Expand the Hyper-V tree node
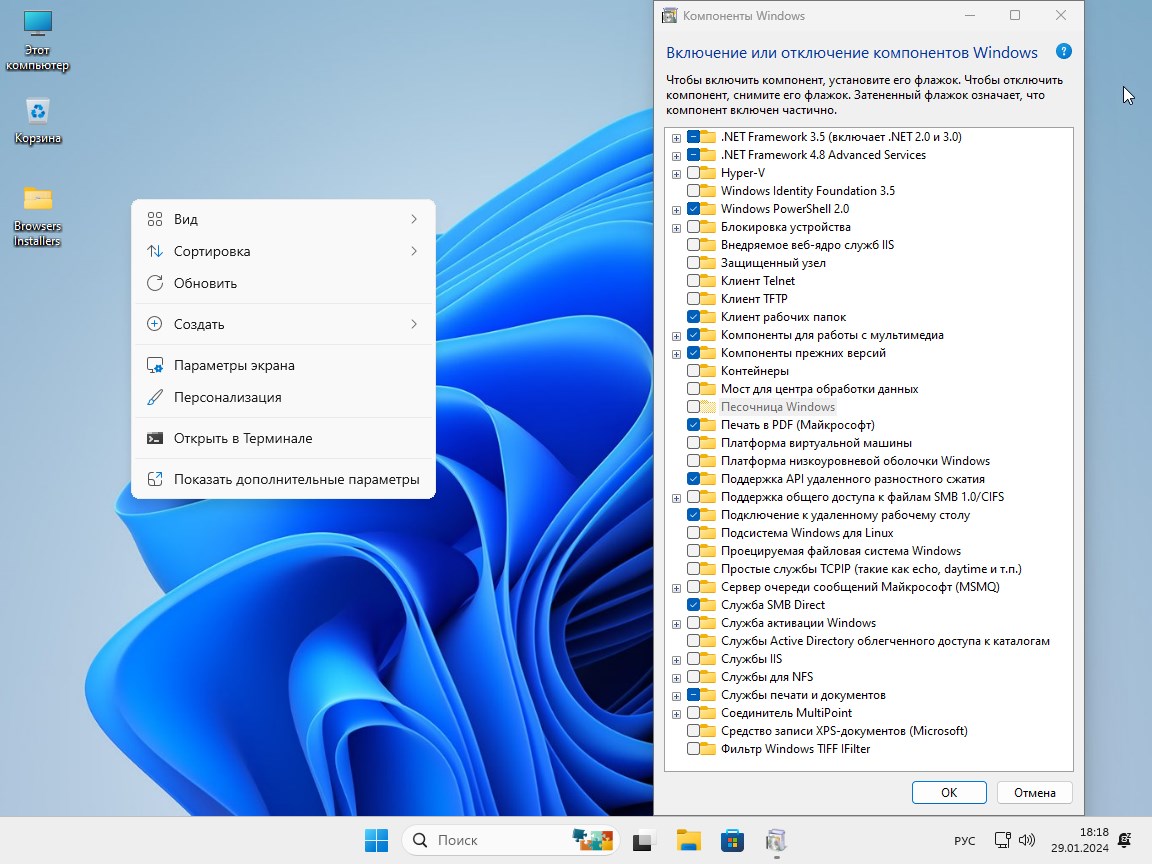The image size is (1152, 864). [676, 172]
